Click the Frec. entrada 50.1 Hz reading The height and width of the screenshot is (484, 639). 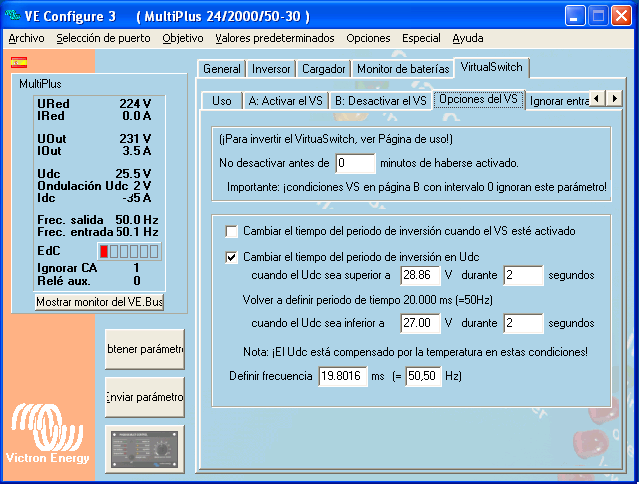coord(98,232)
